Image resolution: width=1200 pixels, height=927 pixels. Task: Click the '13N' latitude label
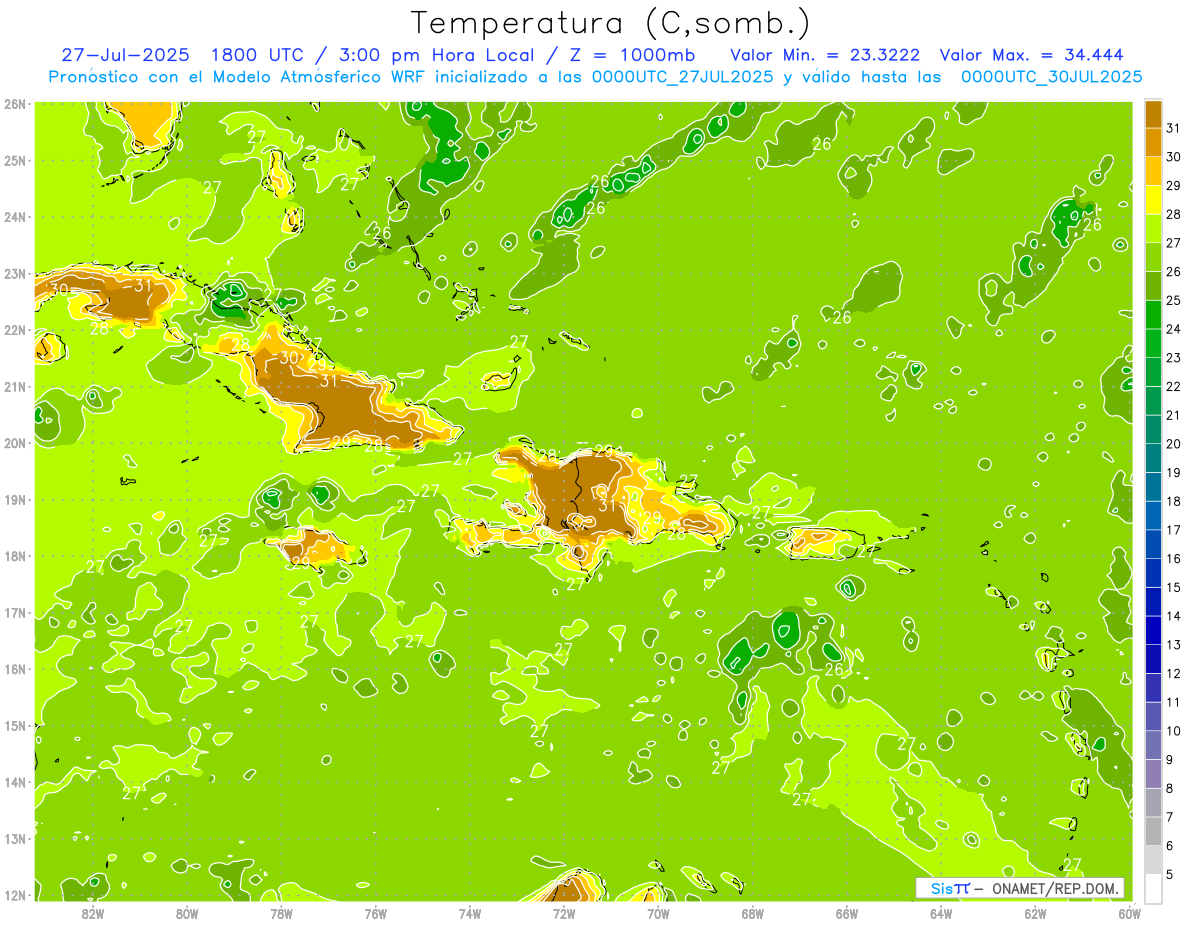coord(14,839)
